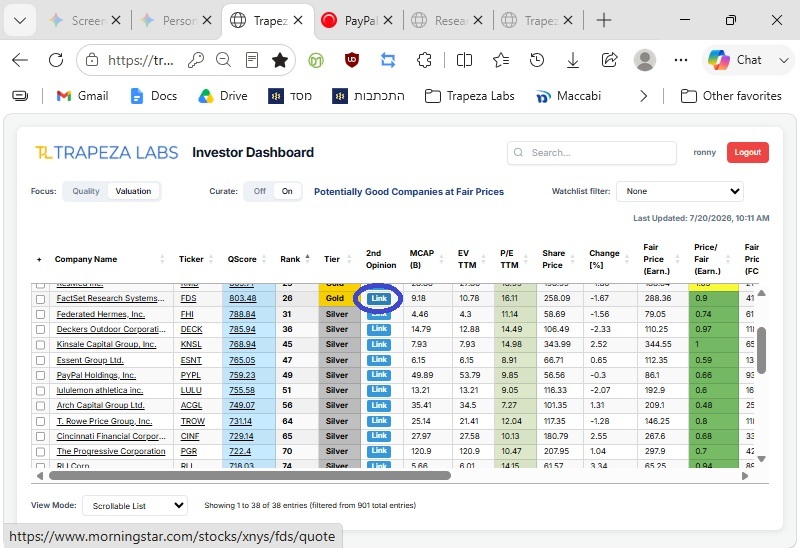Screen dimensions: 801x548
Task: Open the Favorites list icon
Action: coord(501,60)
